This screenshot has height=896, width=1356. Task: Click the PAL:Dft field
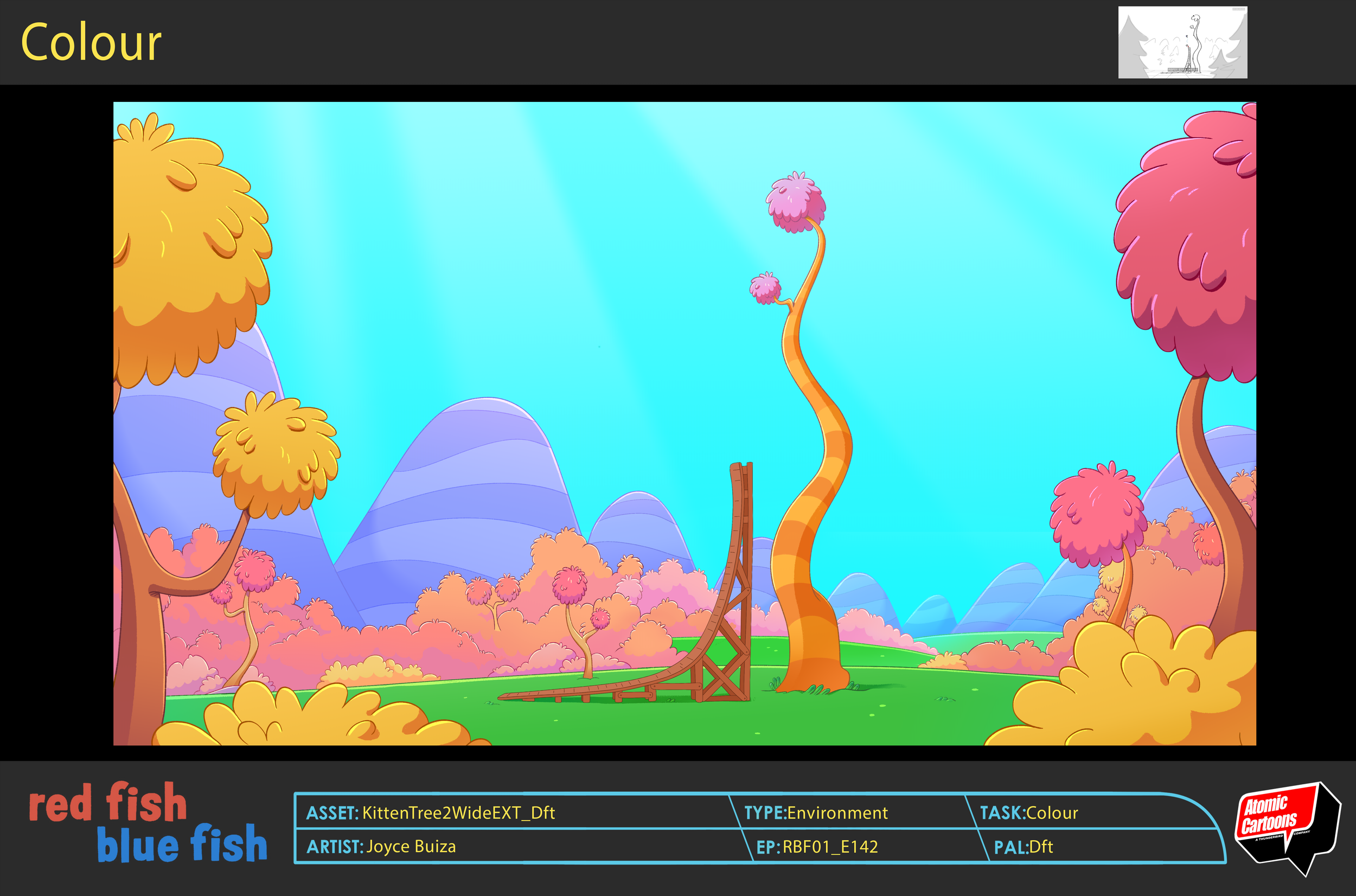[1026, 848]
